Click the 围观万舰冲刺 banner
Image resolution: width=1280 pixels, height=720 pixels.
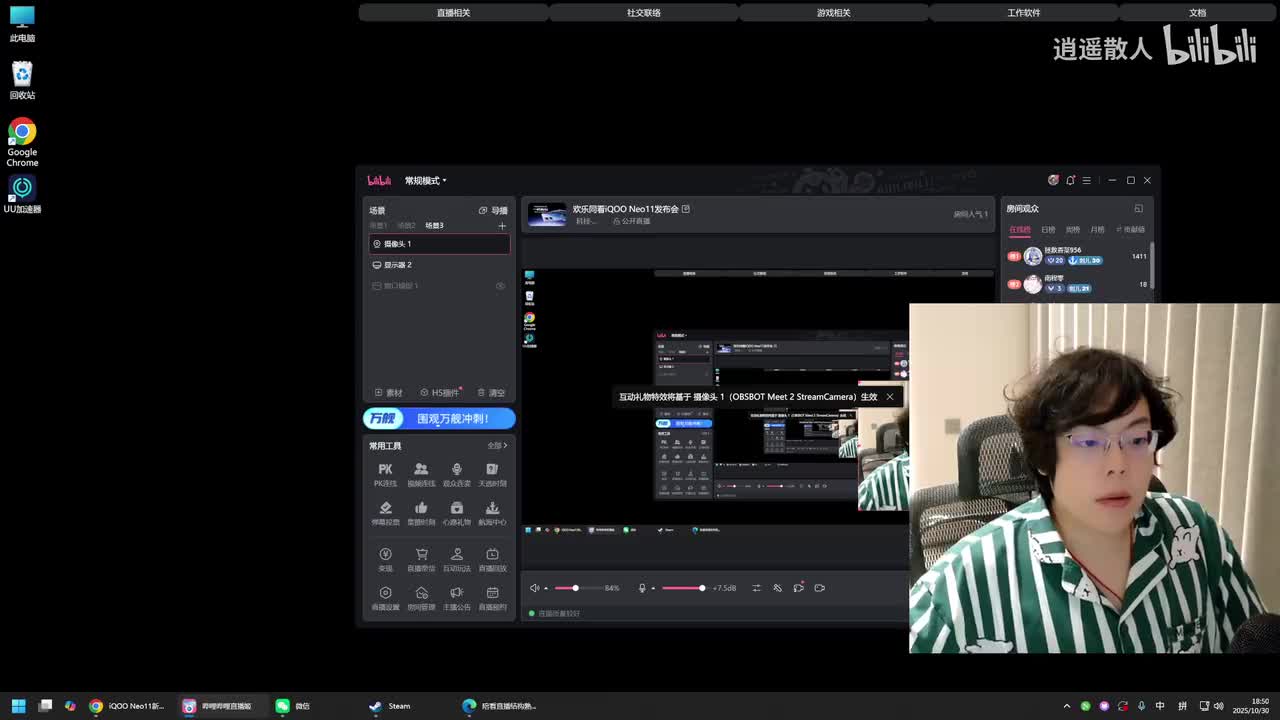coord(439,419)
